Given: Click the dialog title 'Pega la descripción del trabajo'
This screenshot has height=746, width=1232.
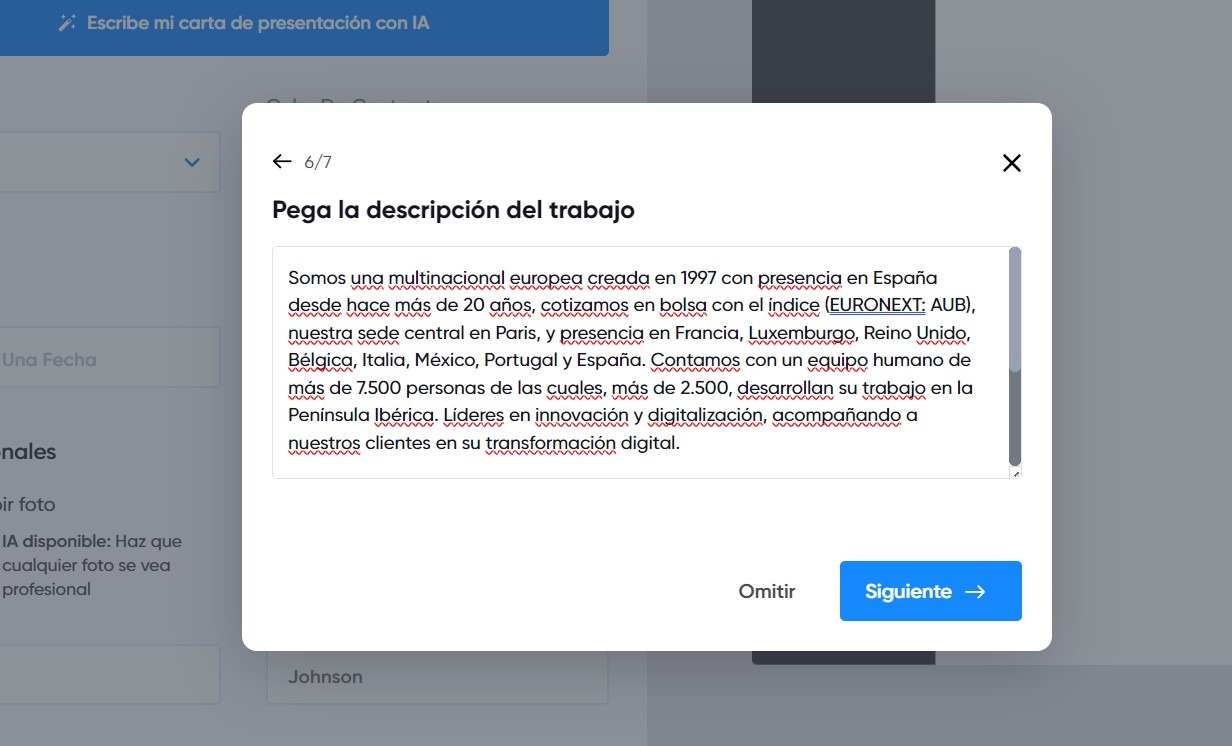Looking at the screenshot, I should coord(452,209).
